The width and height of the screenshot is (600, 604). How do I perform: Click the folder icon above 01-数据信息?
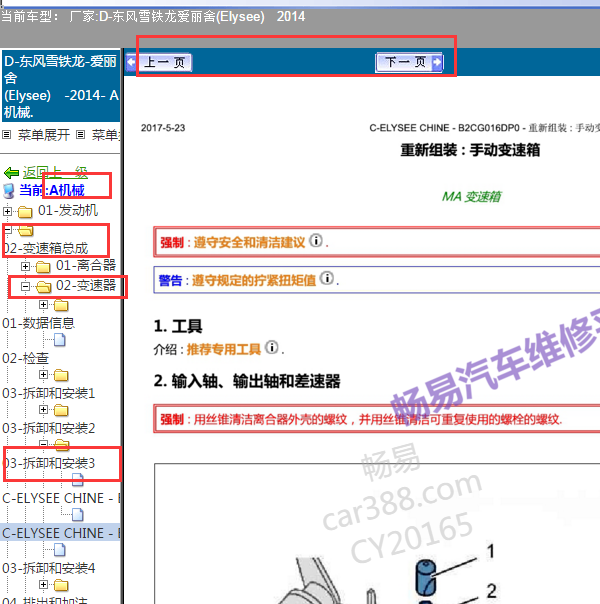point(61,305)
